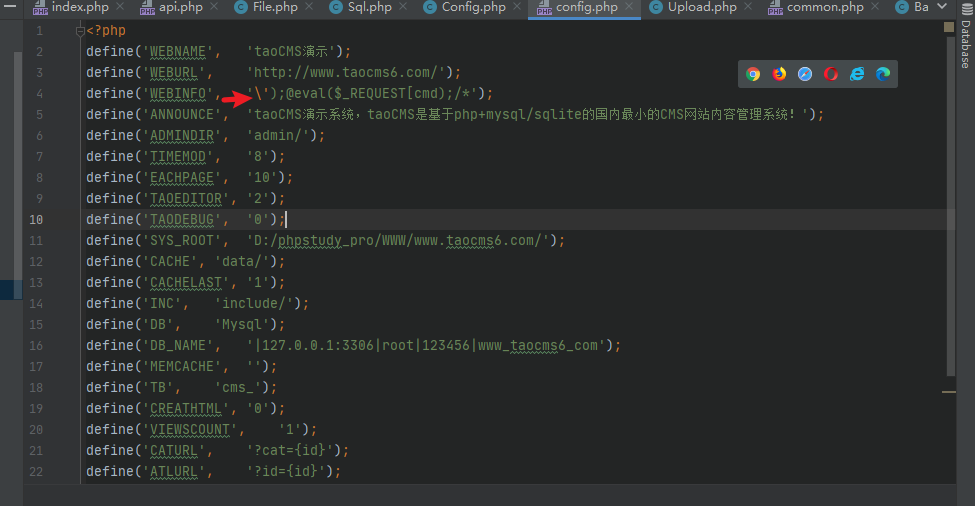The width and height of the screenshot is (975, 506).
Task: Click the editor vertical scrollbar
Action: point(950,206)
